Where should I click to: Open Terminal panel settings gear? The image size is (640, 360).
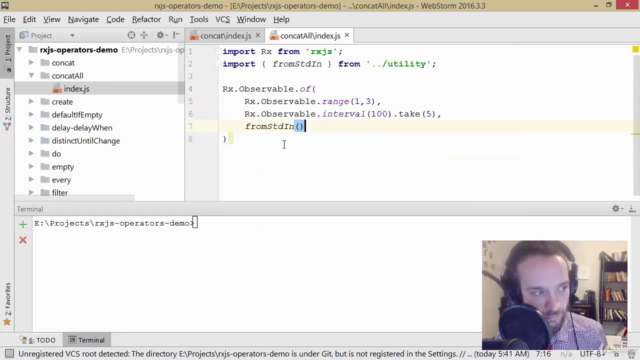coord(616,209)
